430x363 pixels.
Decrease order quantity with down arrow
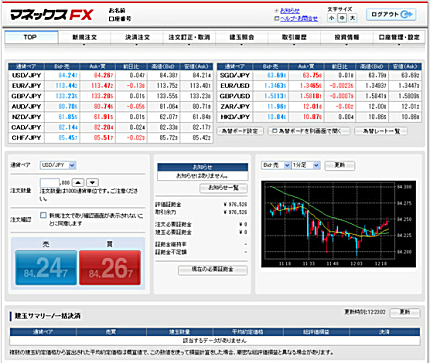point(92,182)
